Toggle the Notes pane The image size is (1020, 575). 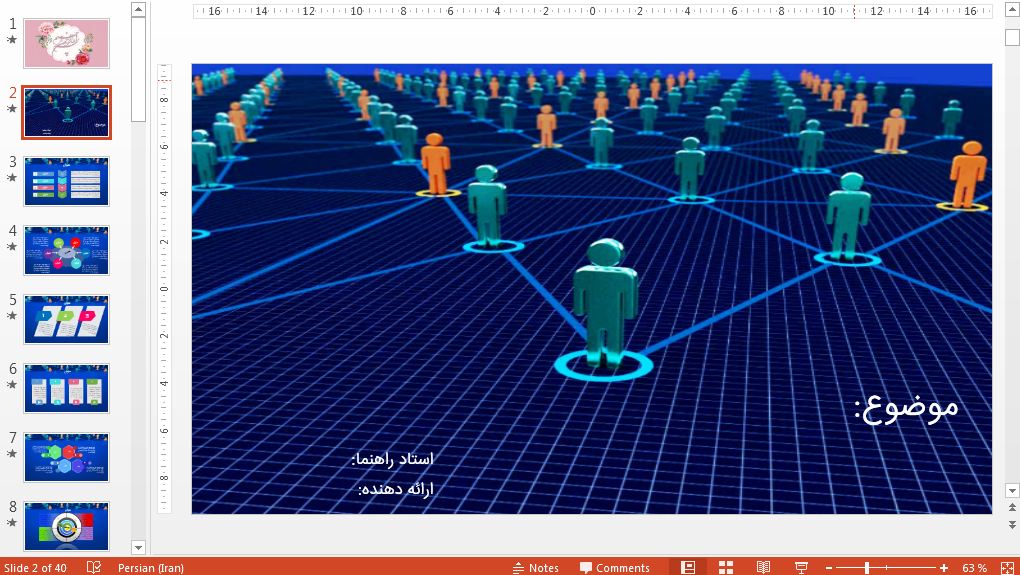[x=535, y=567]
